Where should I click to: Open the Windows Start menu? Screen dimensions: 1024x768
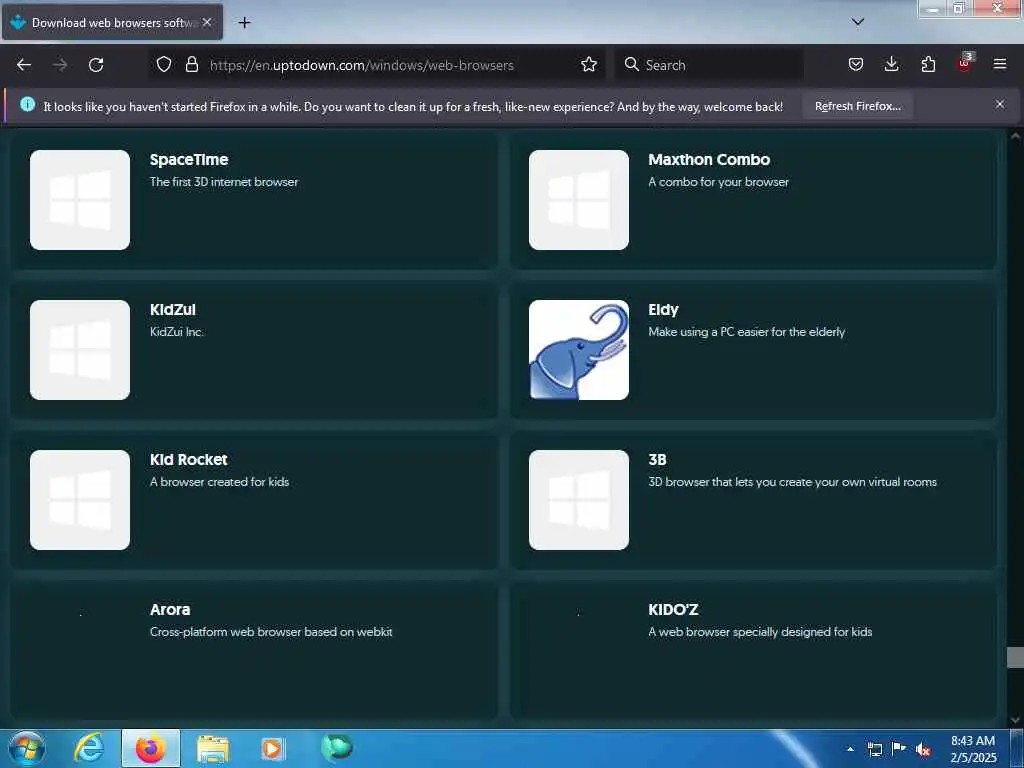[27, 748]
